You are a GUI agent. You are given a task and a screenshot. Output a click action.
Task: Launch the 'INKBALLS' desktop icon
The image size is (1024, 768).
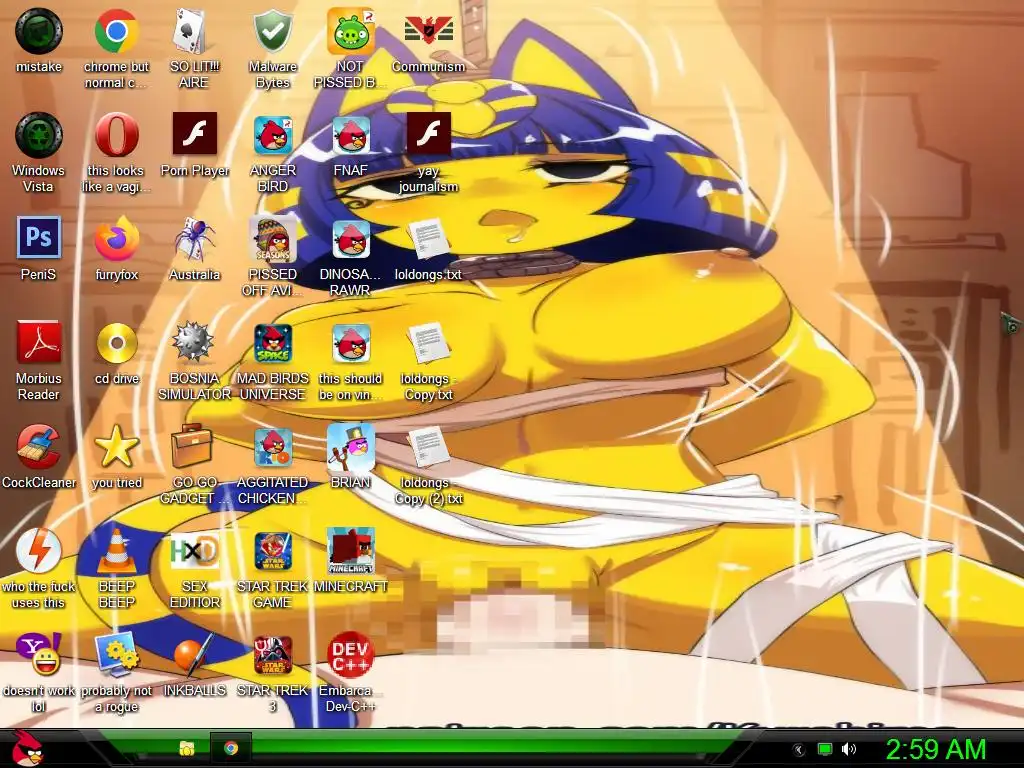click(x=193, y=655)
